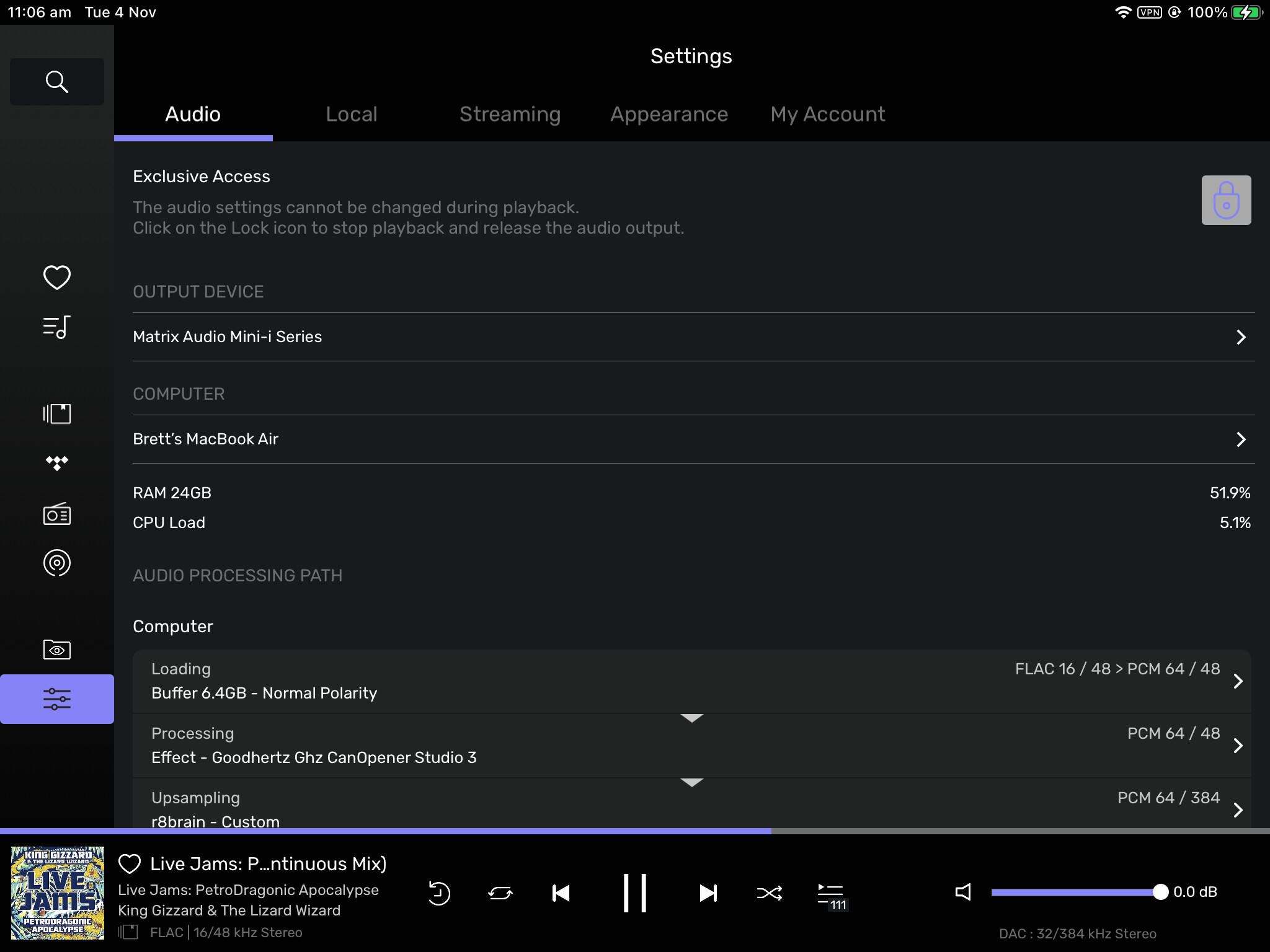Click artist King Gizzard & The Lizard Wizard

[229, 910]
